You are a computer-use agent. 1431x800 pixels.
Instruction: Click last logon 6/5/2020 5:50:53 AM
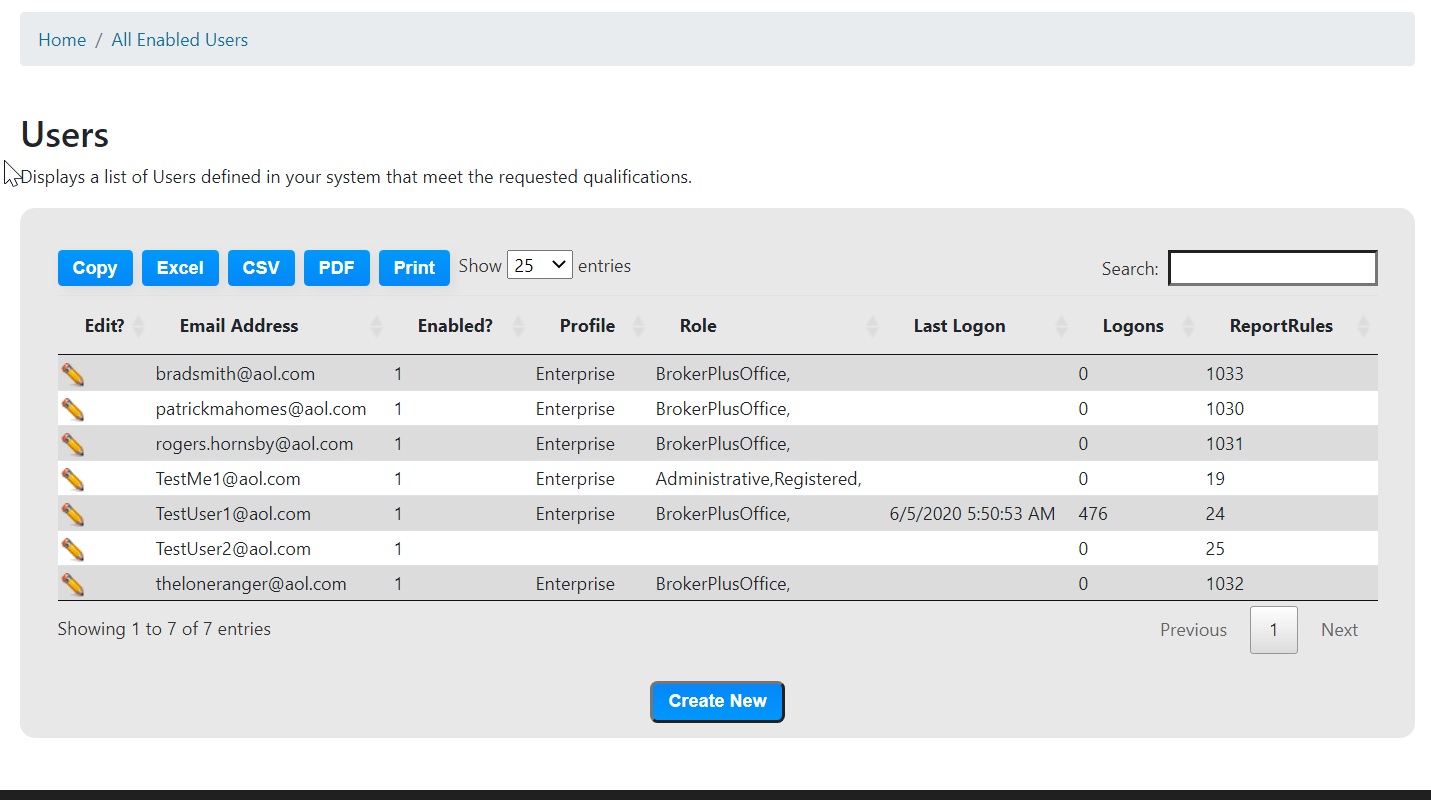(972, 514)
